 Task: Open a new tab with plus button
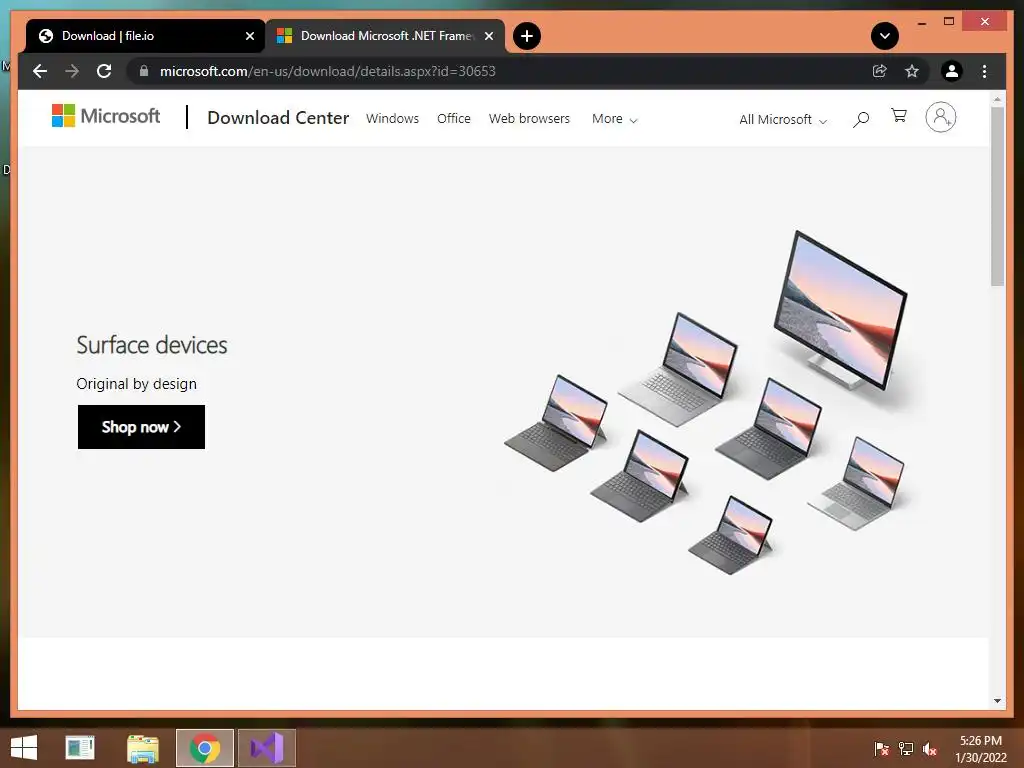[527, 36]
